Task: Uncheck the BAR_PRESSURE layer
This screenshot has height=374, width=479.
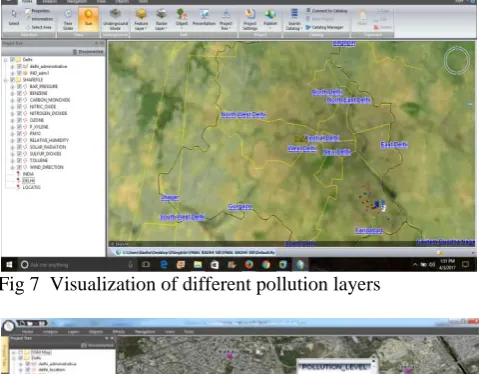Action: tap(19, 86)
